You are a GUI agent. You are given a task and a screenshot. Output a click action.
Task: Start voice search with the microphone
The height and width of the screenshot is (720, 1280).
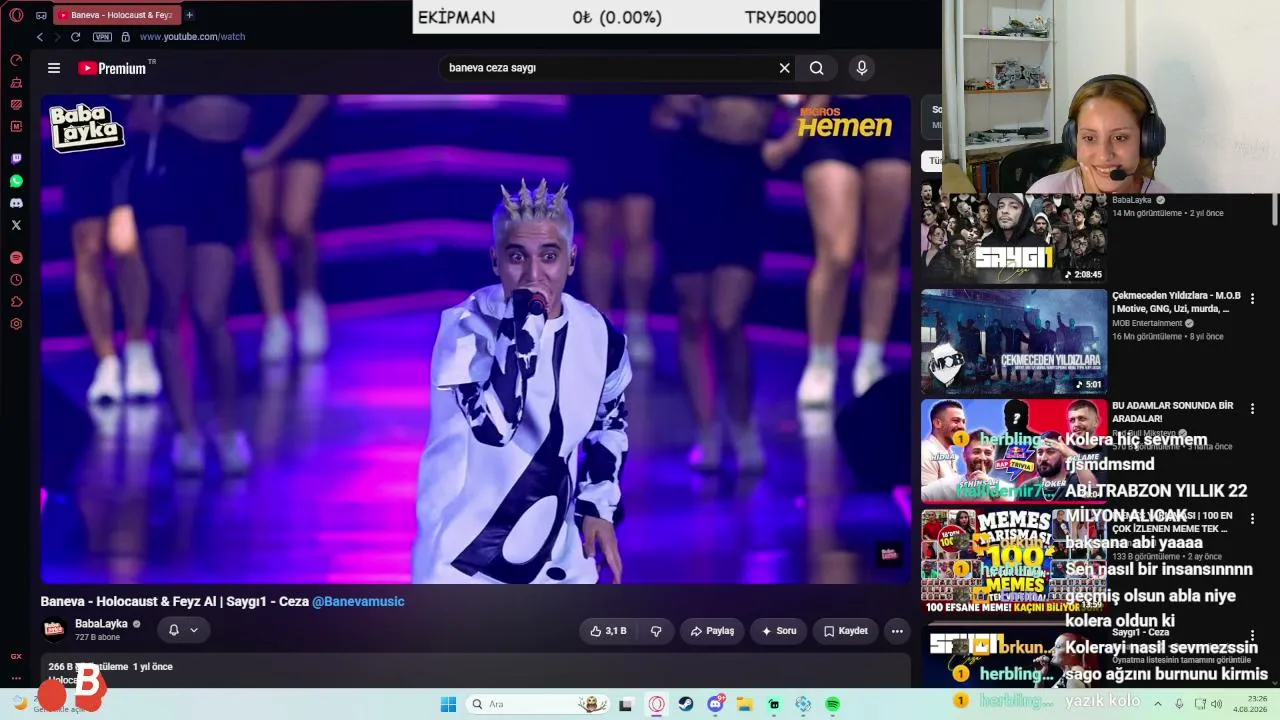click(862, 68)
